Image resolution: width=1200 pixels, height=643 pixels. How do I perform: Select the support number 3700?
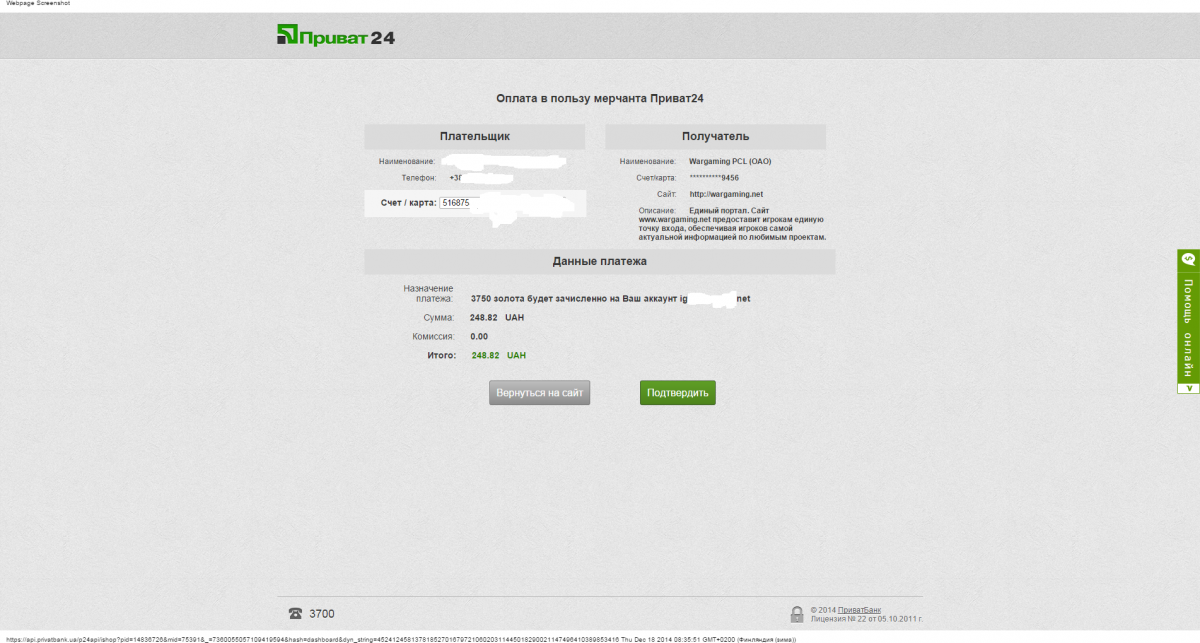322,614
